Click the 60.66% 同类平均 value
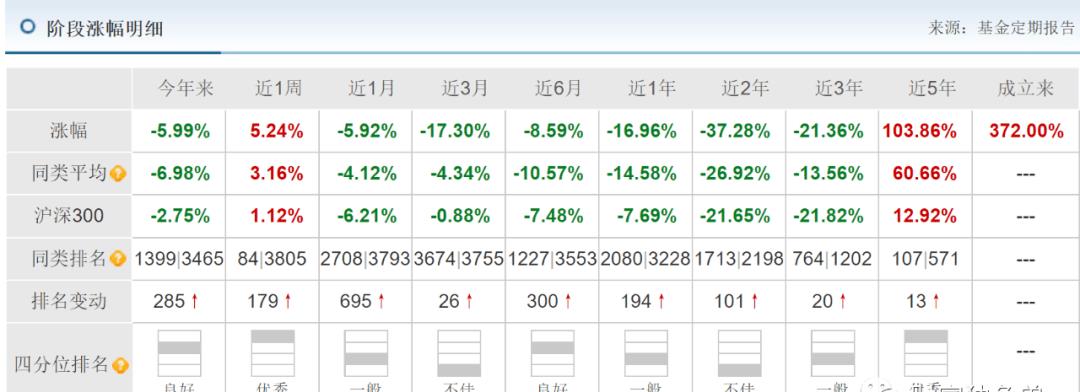 point(924,174)
